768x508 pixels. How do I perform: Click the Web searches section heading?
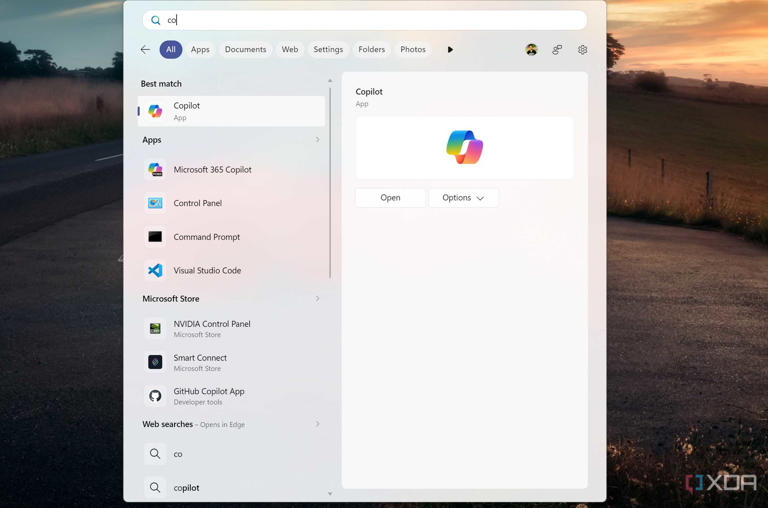pyautogui.click(x=168, y=424)
